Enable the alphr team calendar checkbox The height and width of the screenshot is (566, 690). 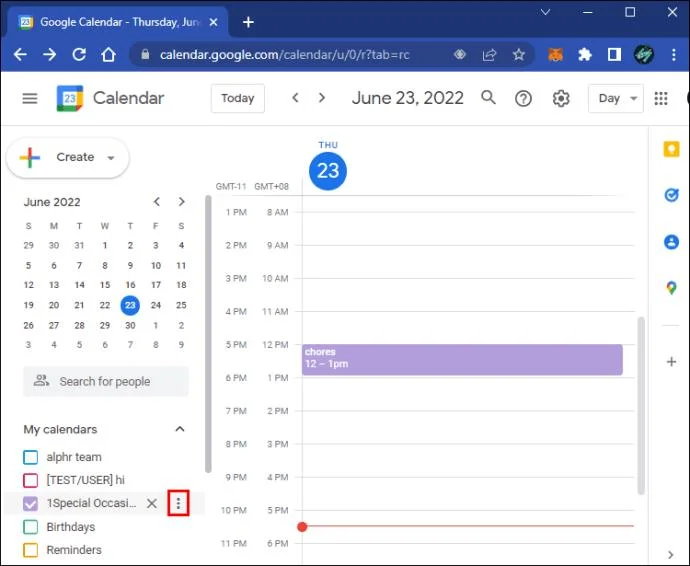point(30,457)
